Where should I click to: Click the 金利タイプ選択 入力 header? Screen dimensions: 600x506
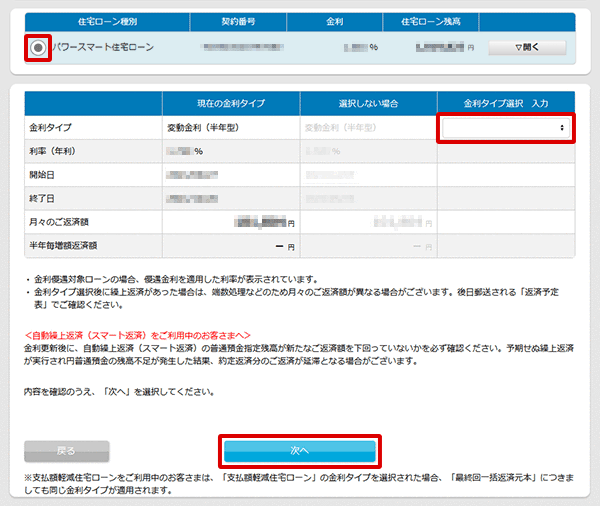pyautogui.click(x=506, y=104)
